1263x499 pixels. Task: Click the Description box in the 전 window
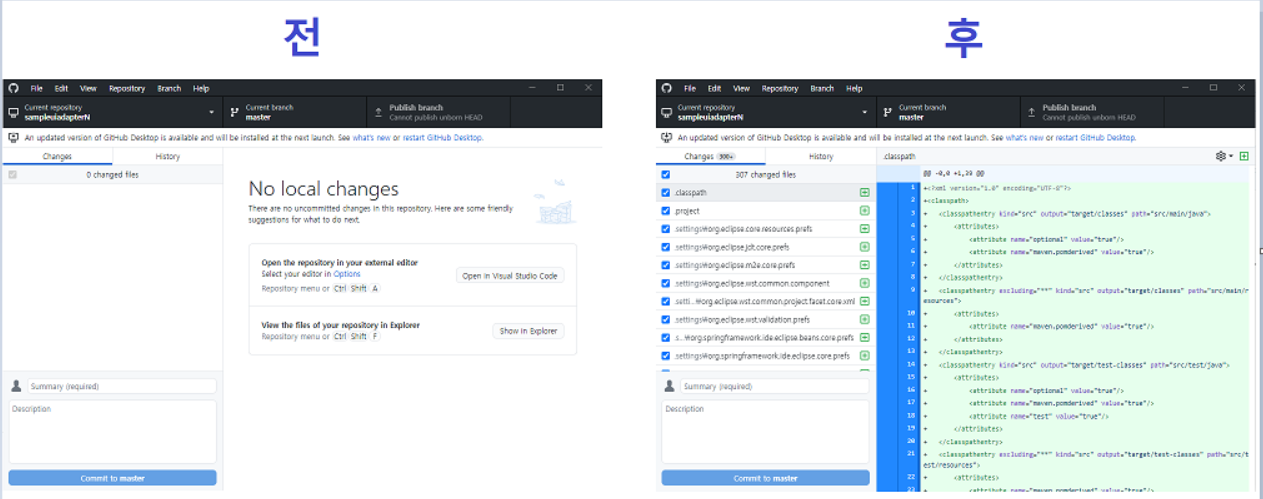point(112,431)
